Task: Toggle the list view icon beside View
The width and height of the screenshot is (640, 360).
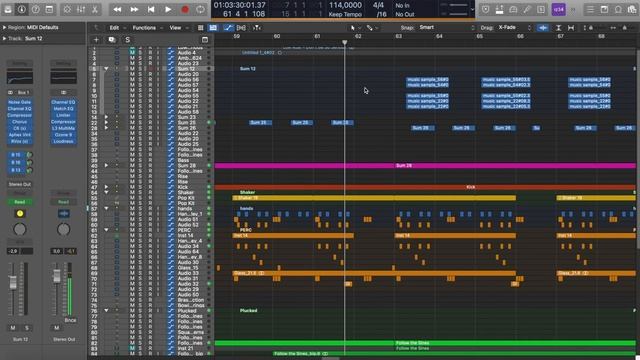Action: point(200,28)
